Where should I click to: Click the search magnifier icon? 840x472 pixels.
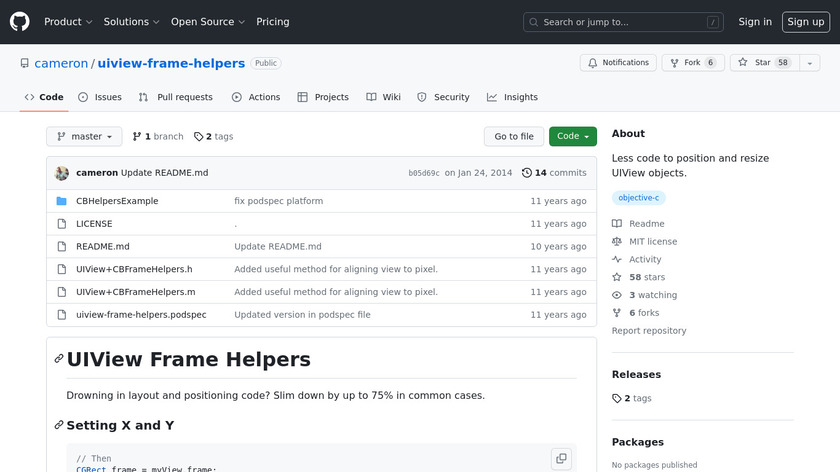[x=534, y=22]
